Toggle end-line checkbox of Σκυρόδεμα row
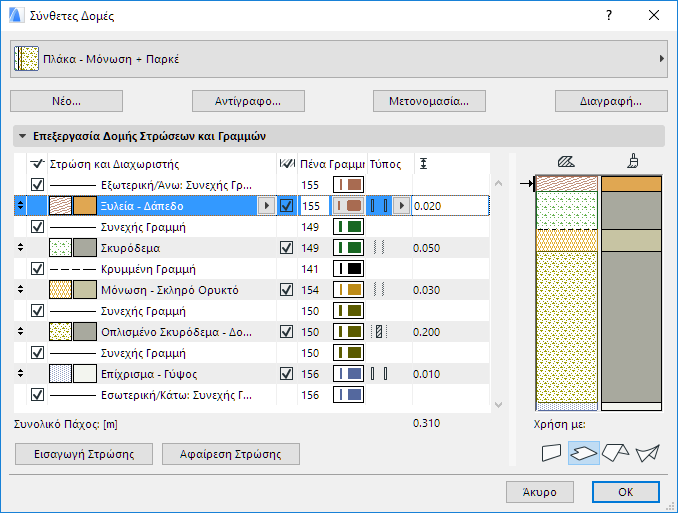Image resolution: width=678 pixels, height=513 pixels. click(x=287, y=248)
